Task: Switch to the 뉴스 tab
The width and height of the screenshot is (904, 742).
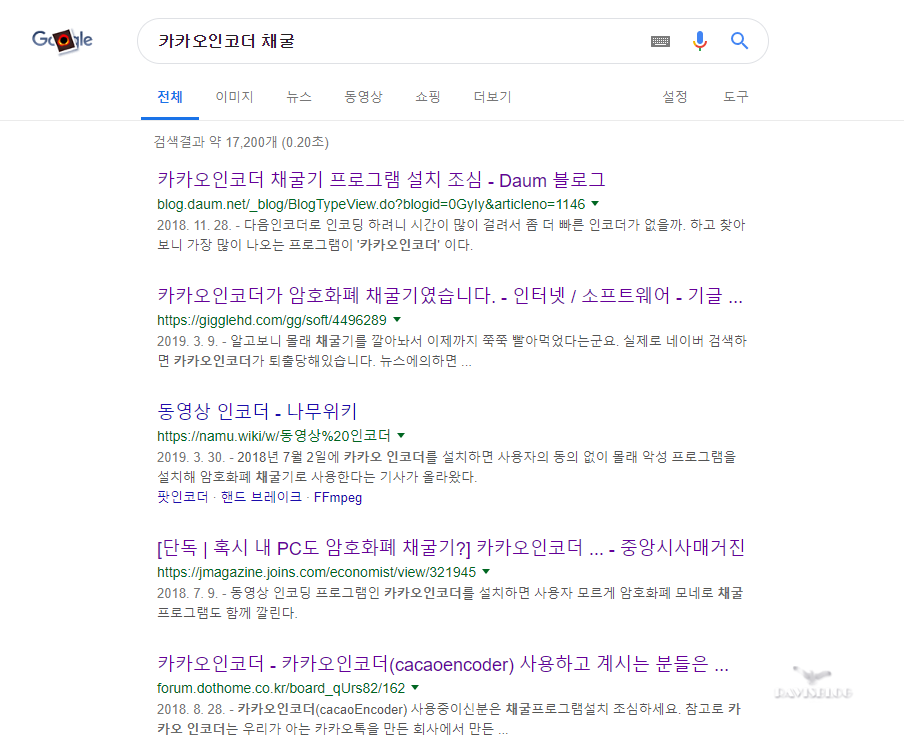Action: coord(299,97)
